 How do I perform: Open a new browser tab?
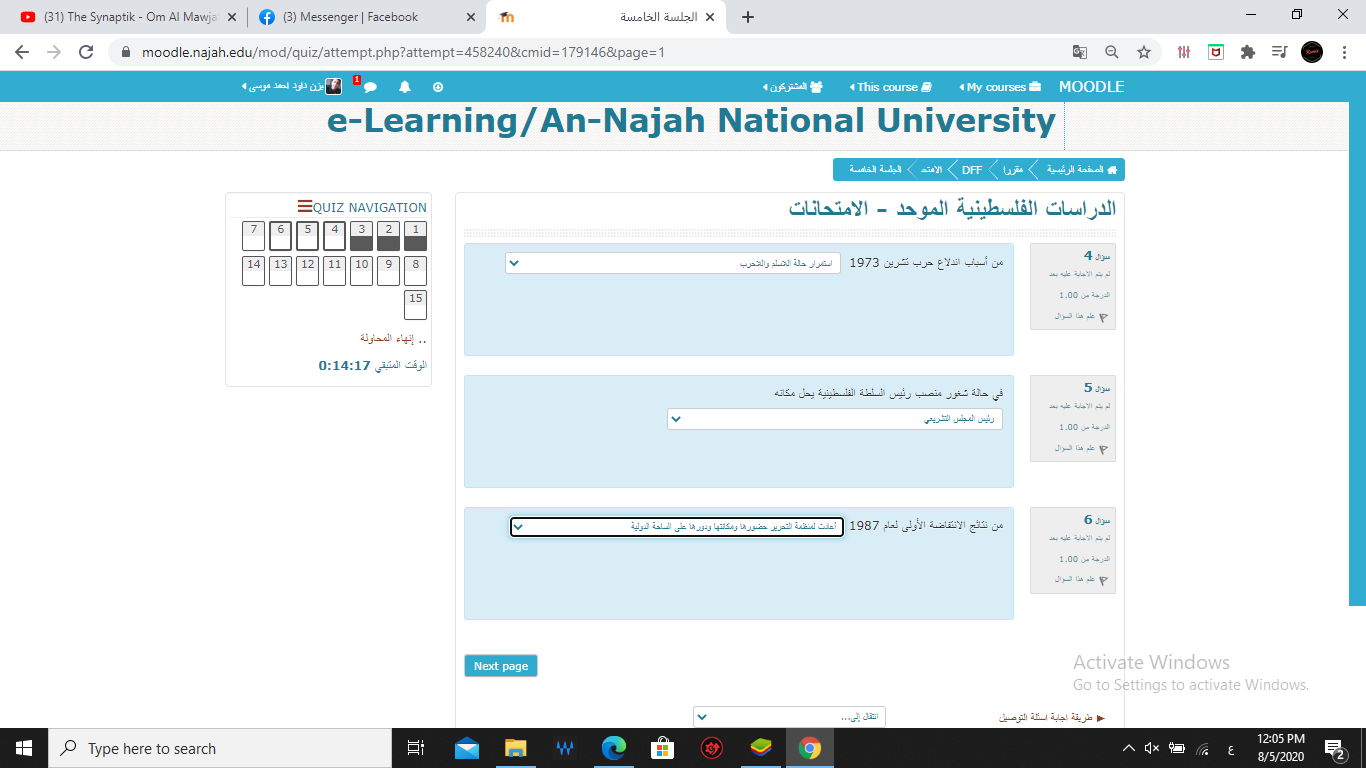748,17
